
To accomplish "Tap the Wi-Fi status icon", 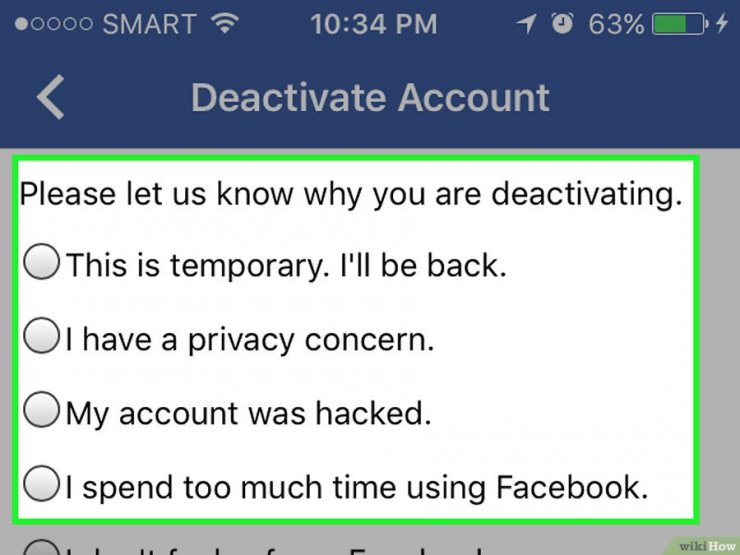I will click(225, 22).
